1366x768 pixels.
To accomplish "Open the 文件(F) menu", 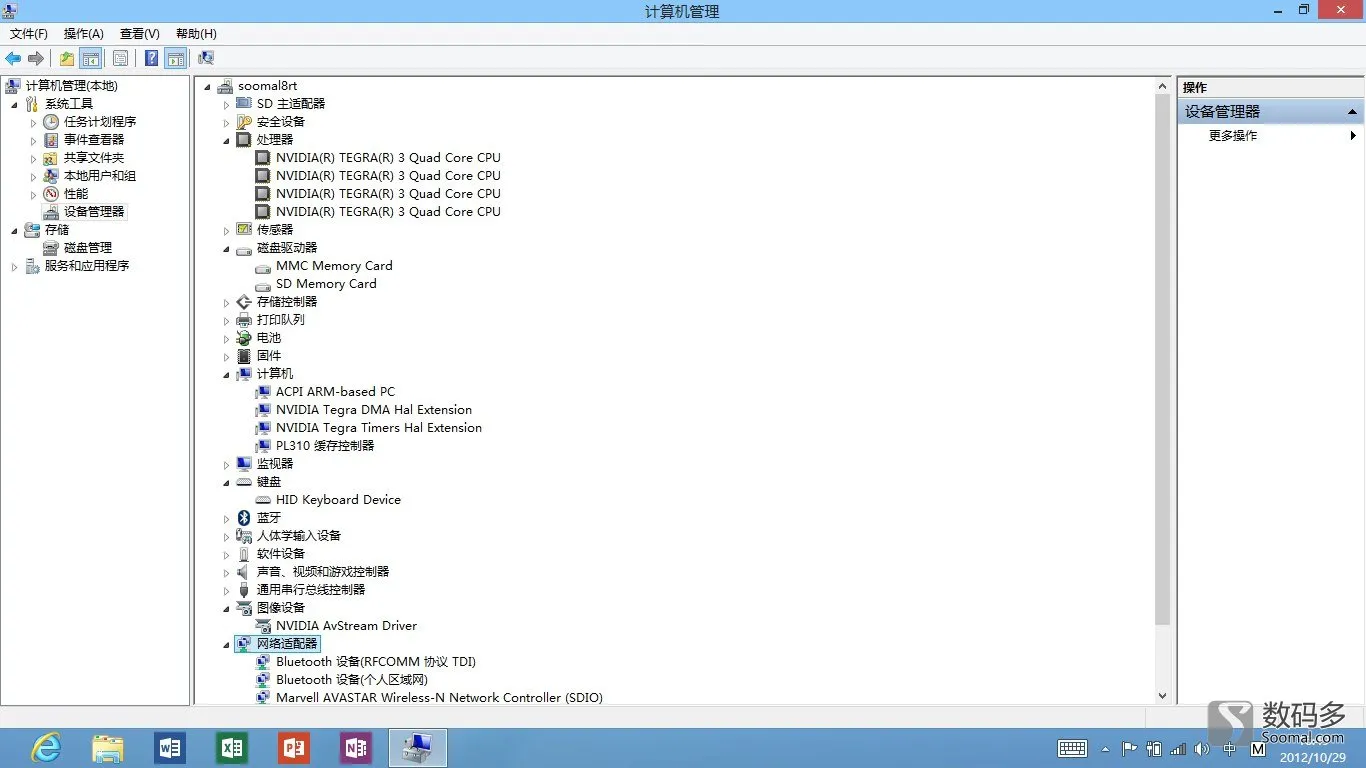I will (x=29, y=34).
